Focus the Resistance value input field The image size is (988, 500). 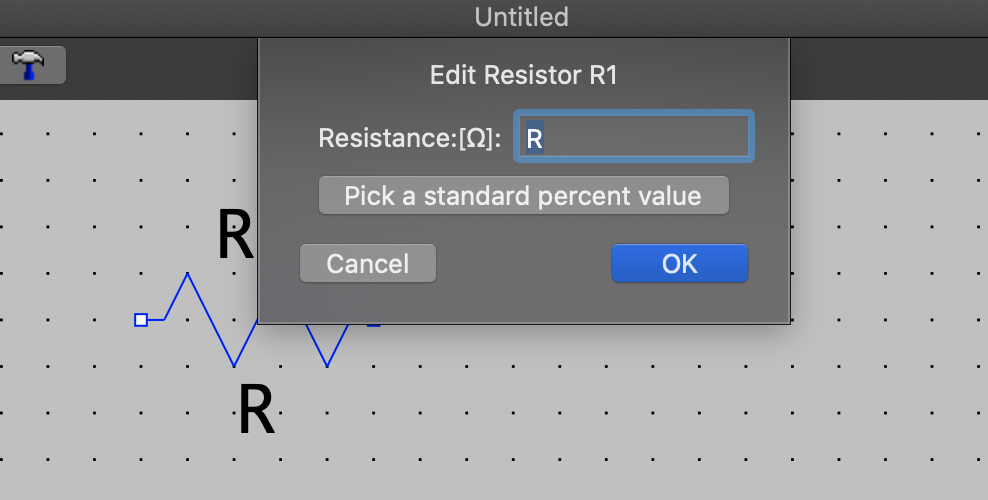pos(634,137)
